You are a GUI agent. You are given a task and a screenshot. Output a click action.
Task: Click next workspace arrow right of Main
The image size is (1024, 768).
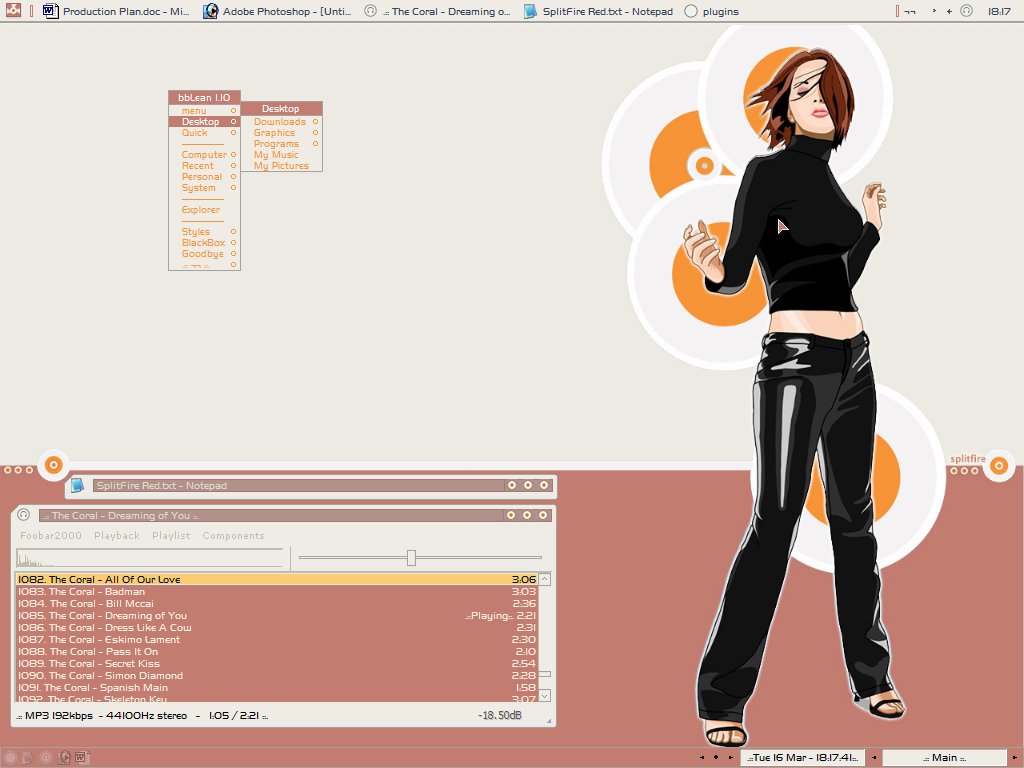click(1014, 758)
